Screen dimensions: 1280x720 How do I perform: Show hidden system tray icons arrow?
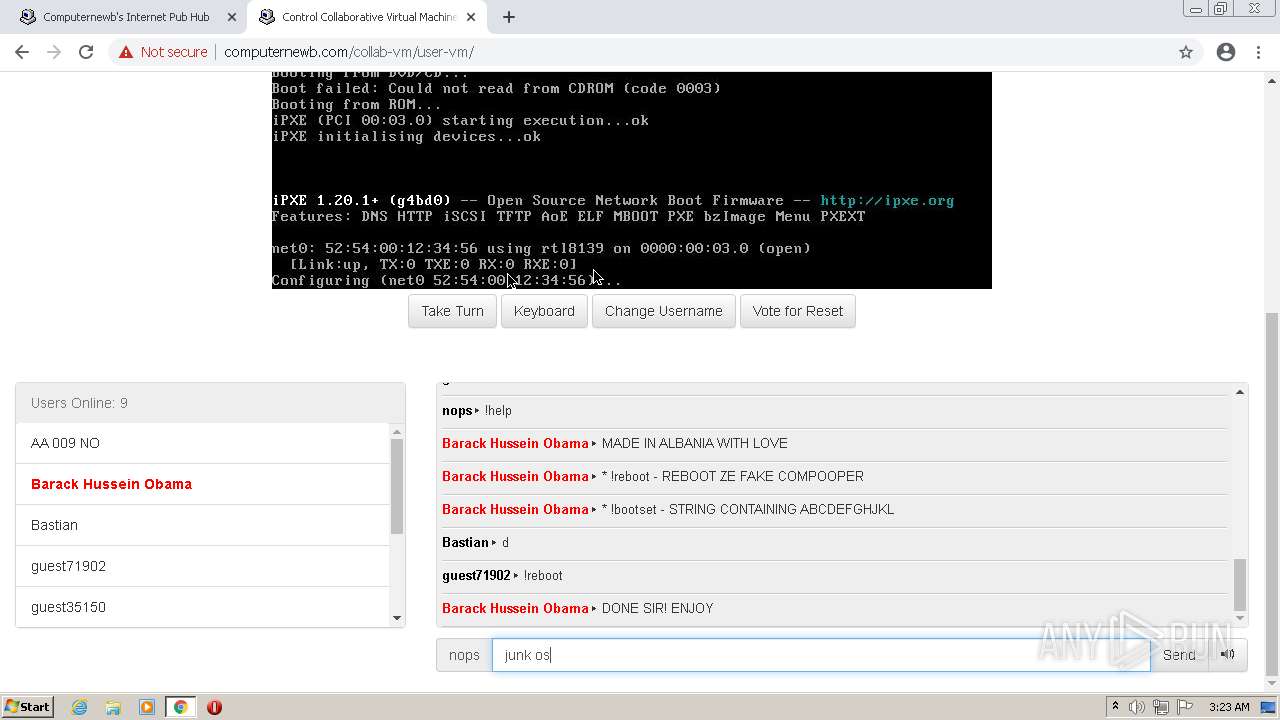[1115, 707]
